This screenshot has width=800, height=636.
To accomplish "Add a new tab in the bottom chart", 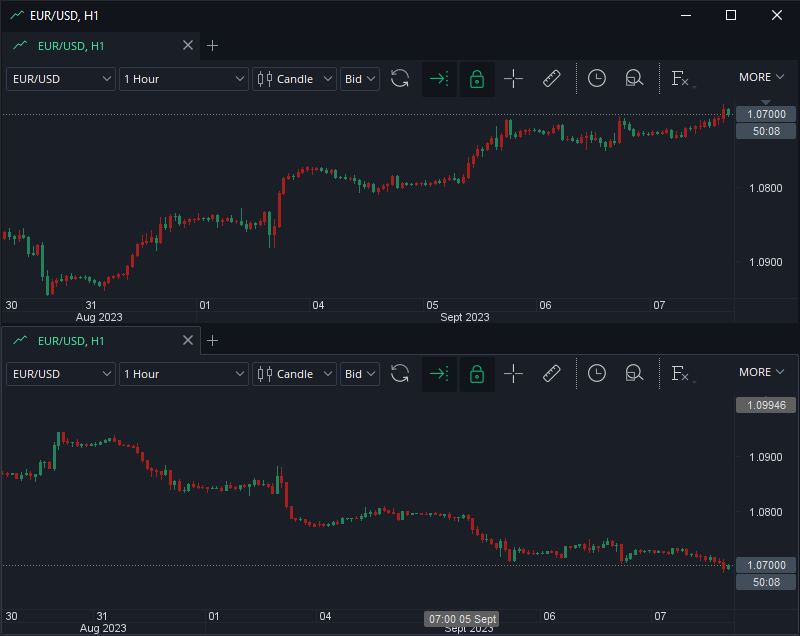I will [213, 340].
